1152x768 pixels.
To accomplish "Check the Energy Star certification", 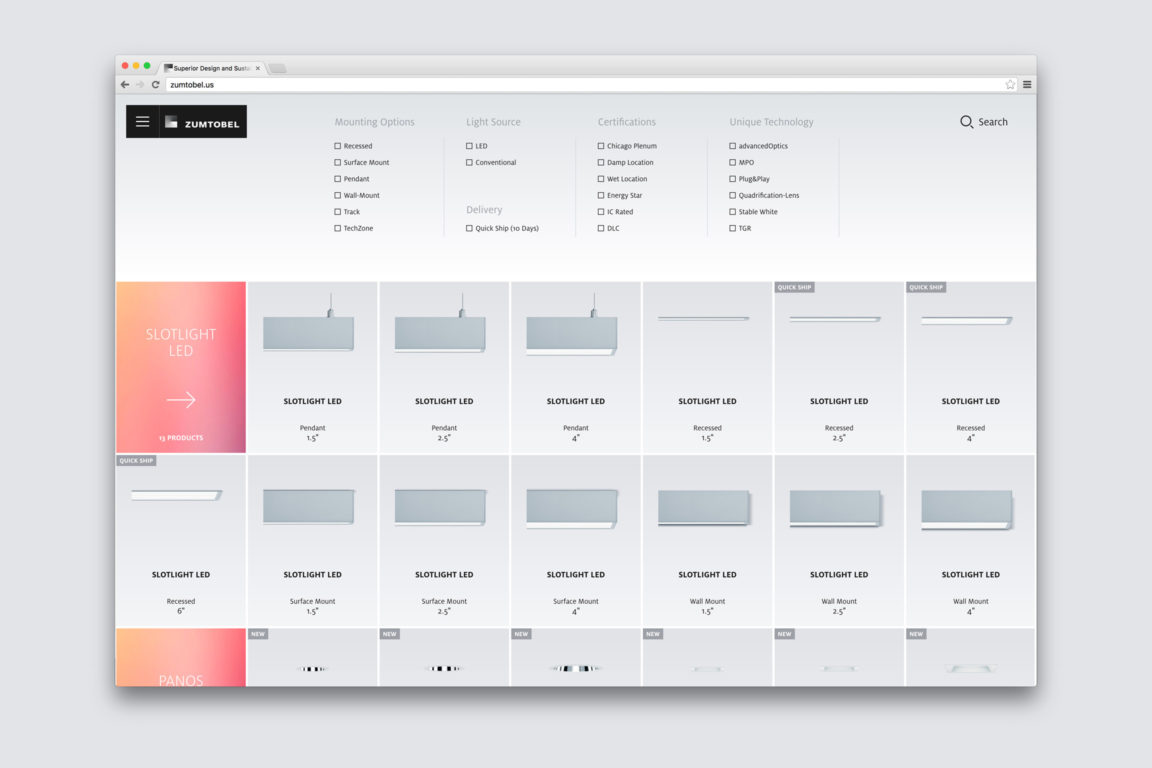I will click(x=601, y=195).
